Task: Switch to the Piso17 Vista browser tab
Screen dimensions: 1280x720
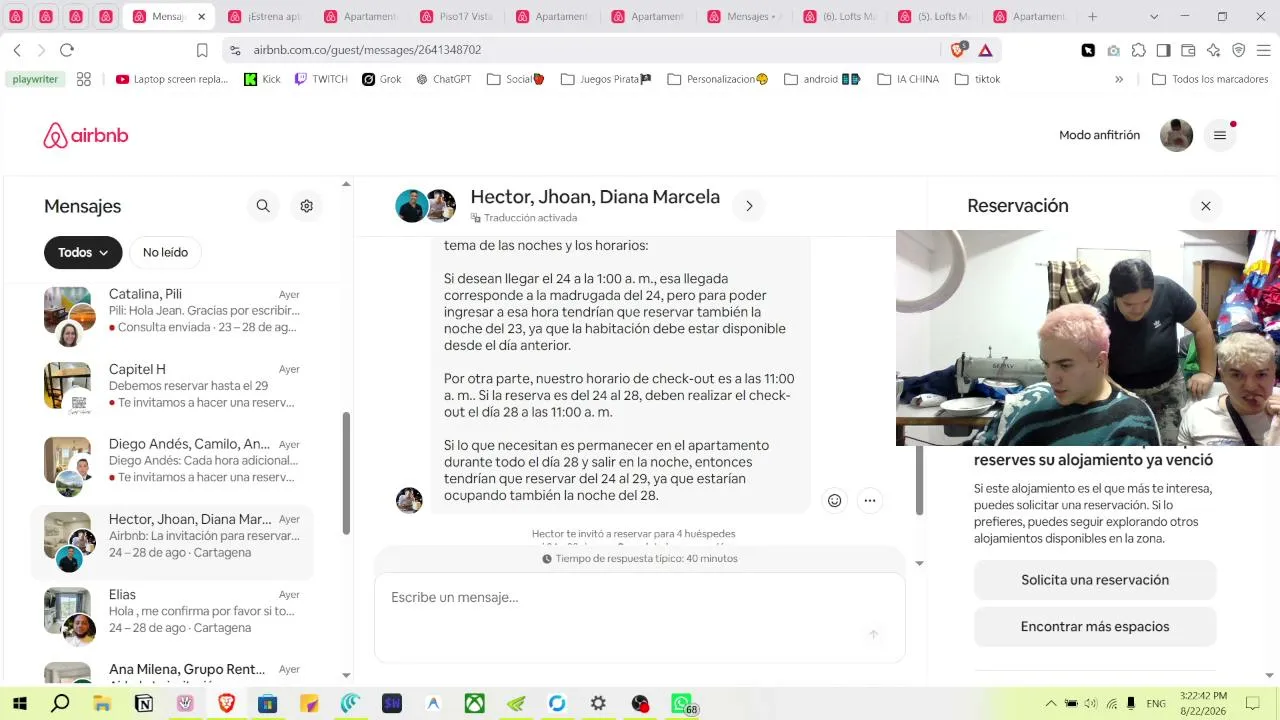Action: tap(456, 17)
